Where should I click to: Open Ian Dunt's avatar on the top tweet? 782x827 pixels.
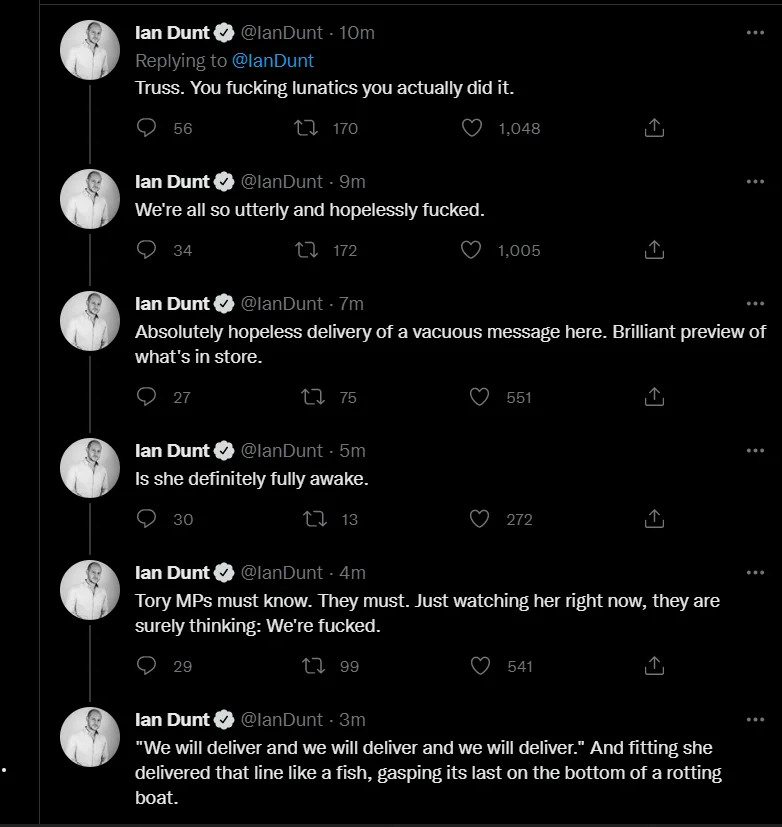point(90,50)
